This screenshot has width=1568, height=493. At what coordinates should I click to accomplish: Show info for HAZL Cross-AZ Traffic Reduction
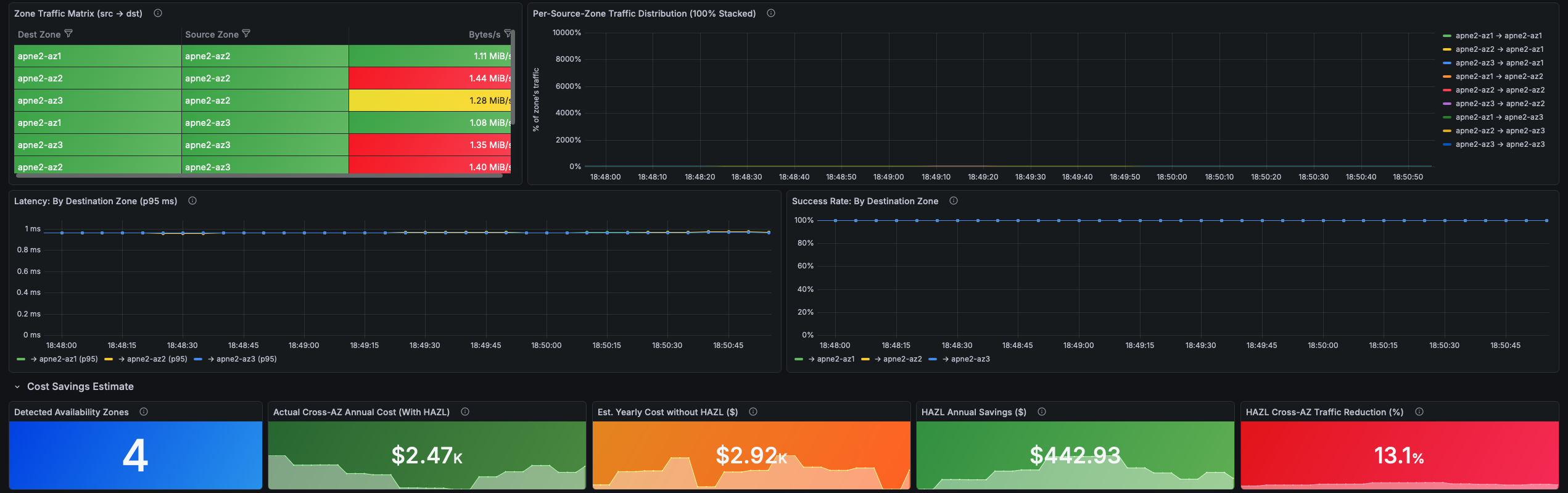(x=1419, y=412)
